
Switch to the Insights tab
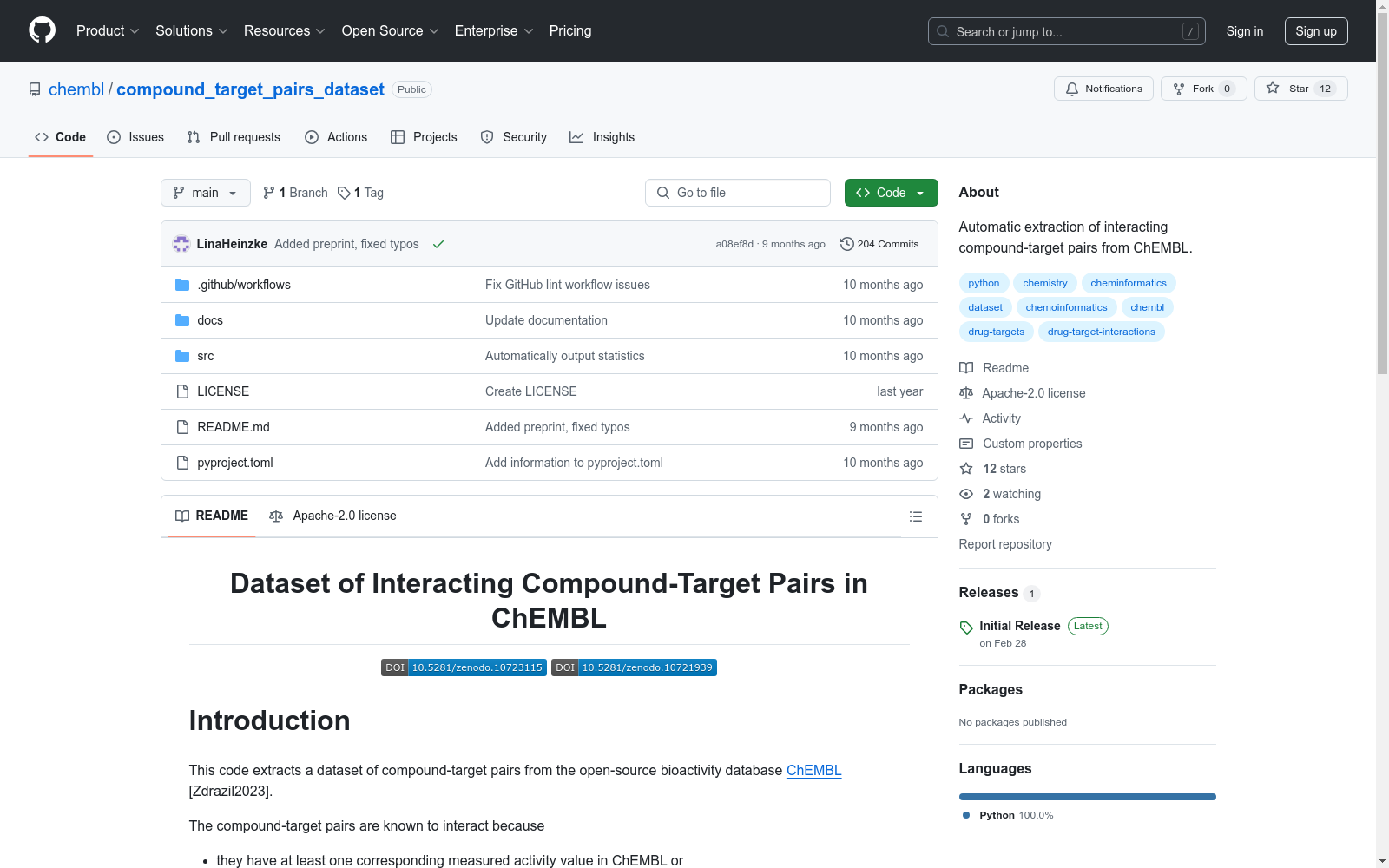(x=602, y=137)
